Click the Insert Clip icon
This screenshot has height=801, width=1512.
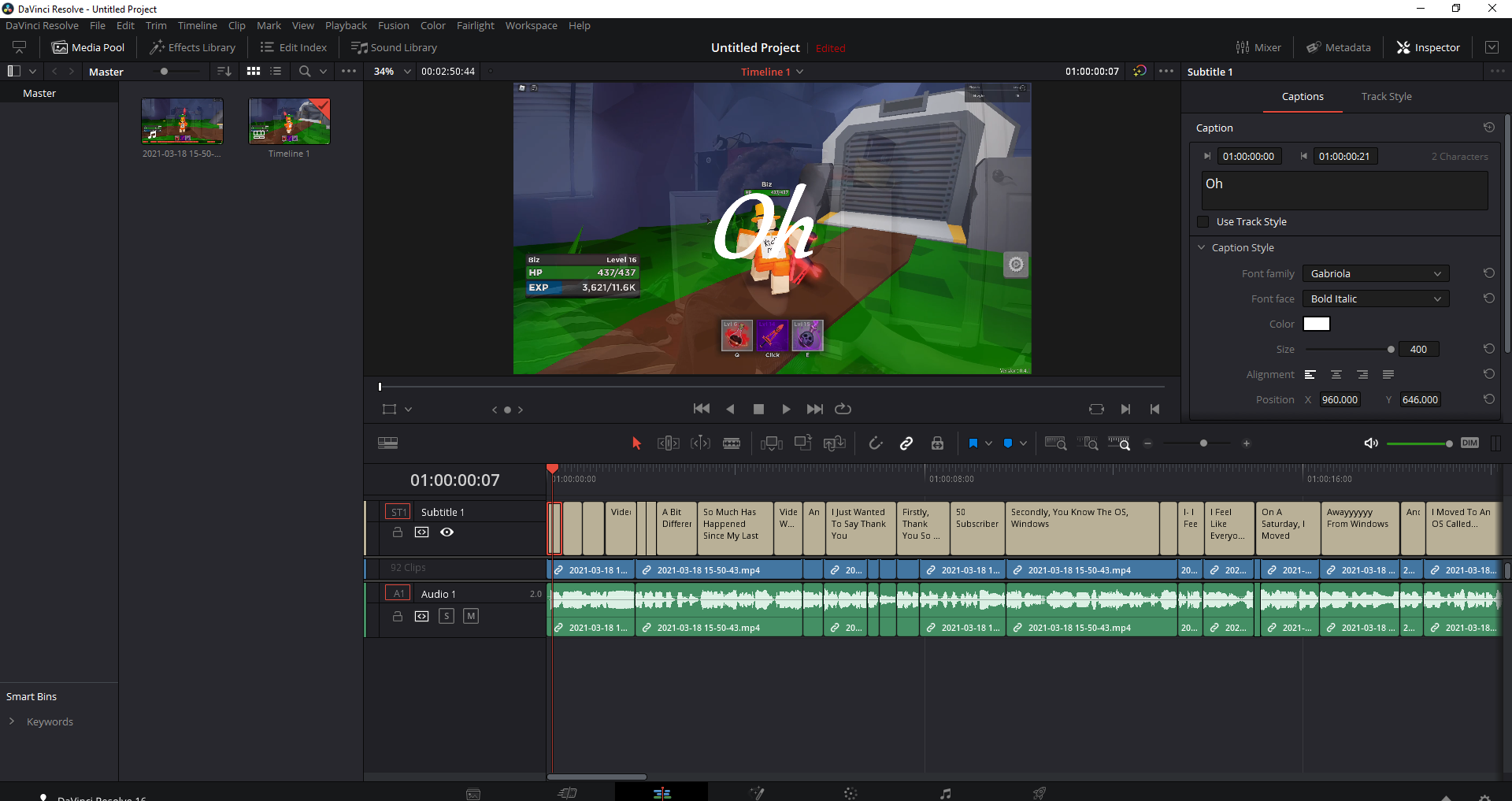click(772, 443)
